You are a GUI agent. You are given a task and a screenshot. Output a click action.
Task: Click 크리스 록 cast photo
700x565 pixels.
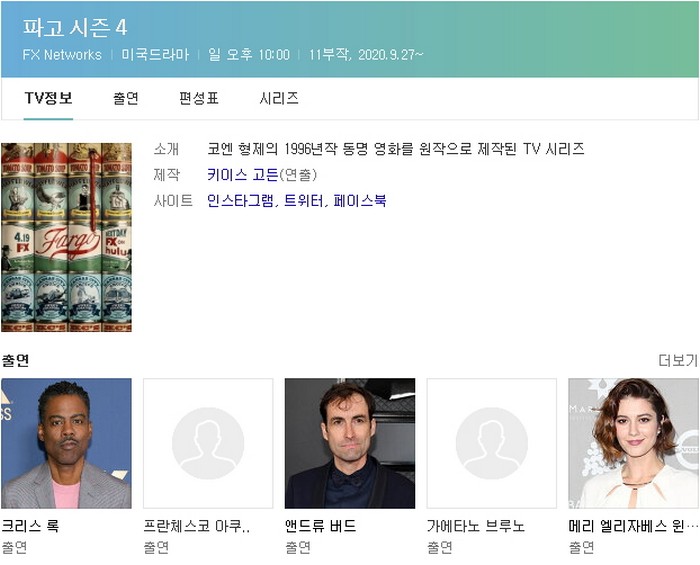[x=66, y=443]
